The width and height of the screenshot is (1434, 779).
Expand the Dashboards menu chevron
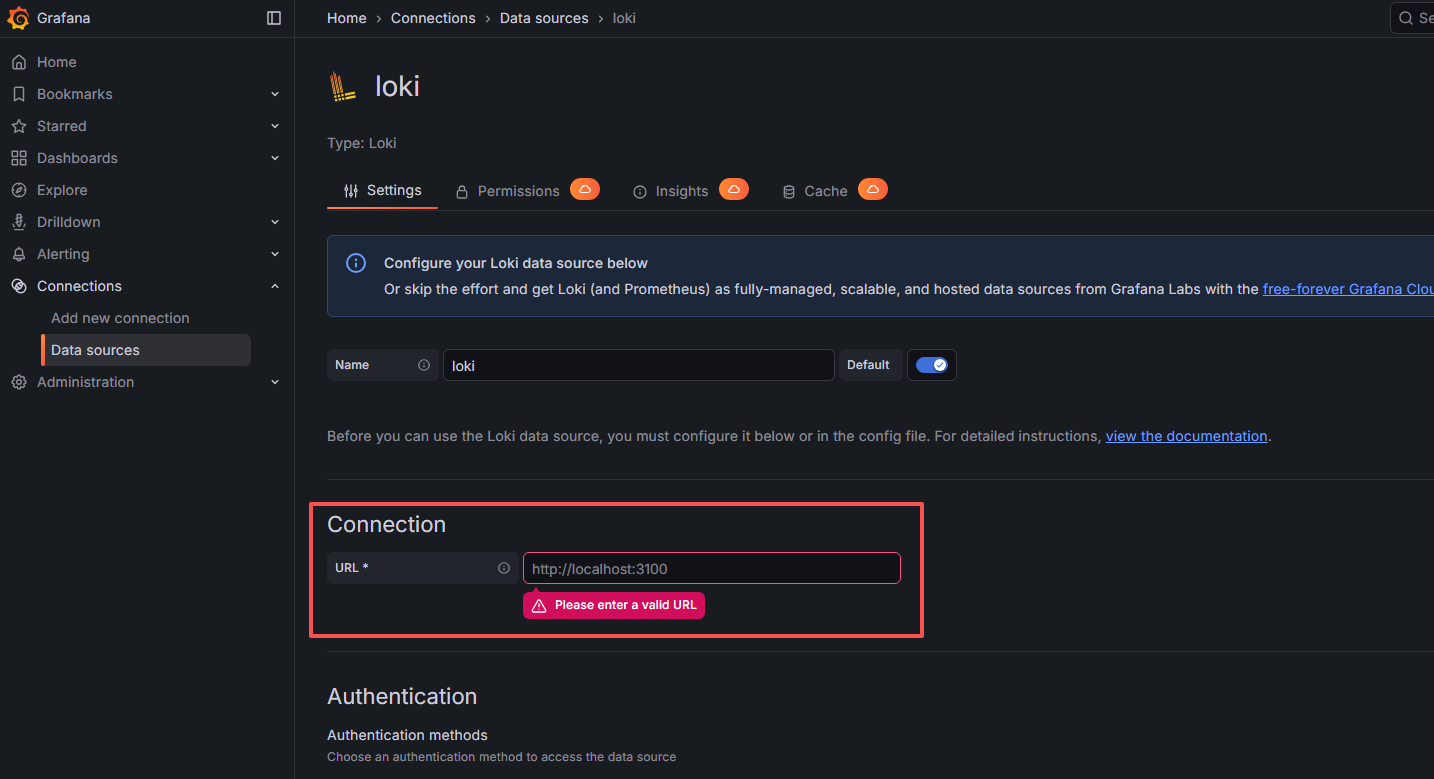275,158
